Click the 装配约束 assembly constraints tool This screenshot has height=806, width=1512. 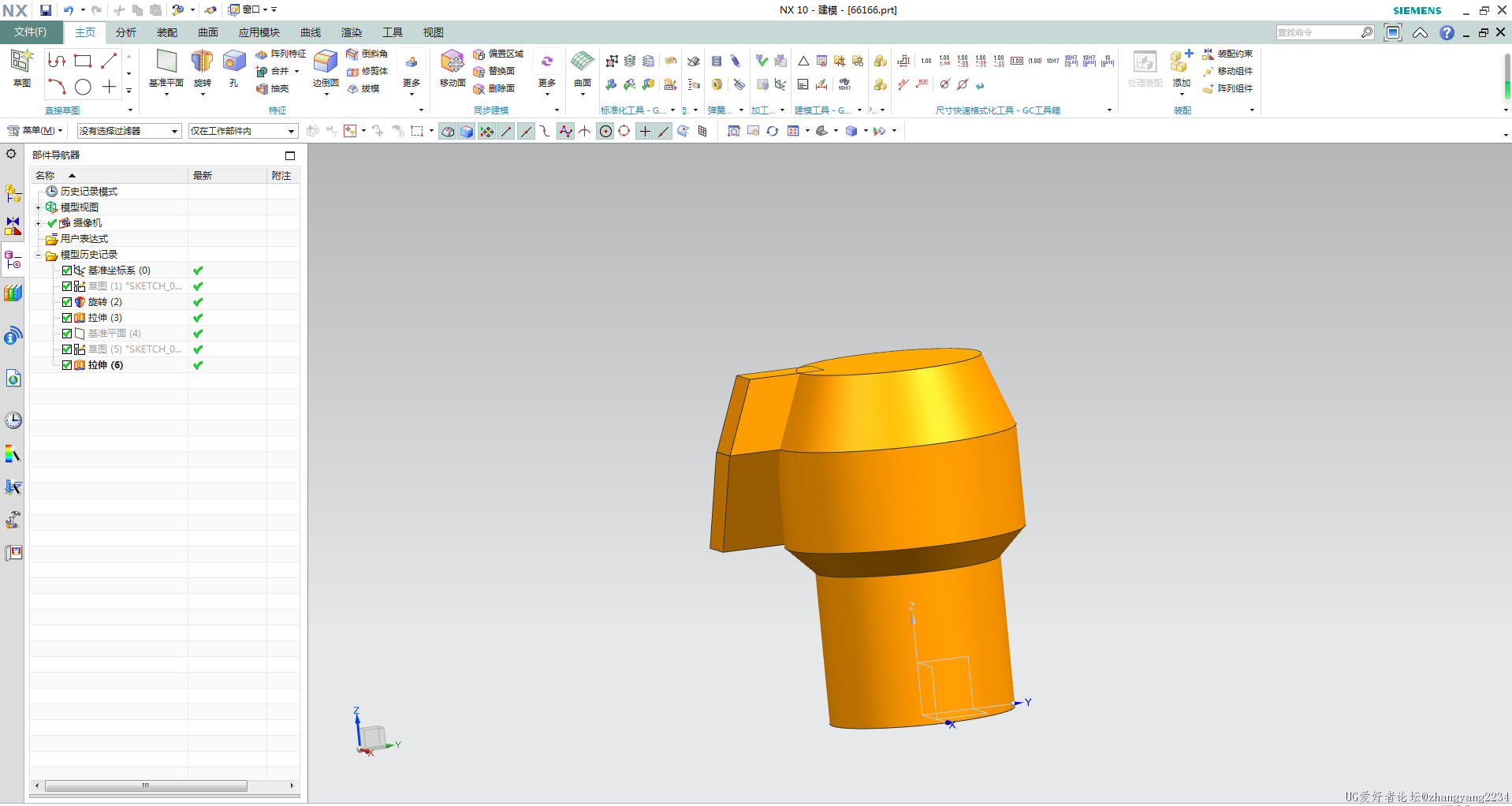click(1227, 54)
